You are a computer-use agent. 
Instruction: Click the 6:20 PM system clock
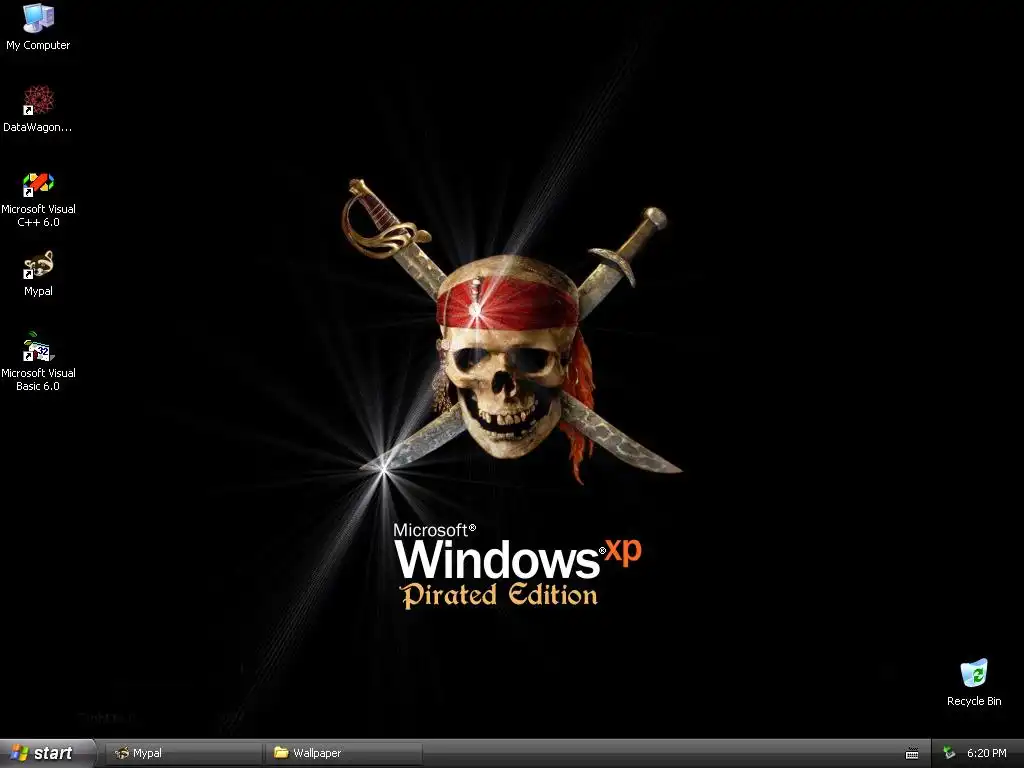tap(987, 753)
